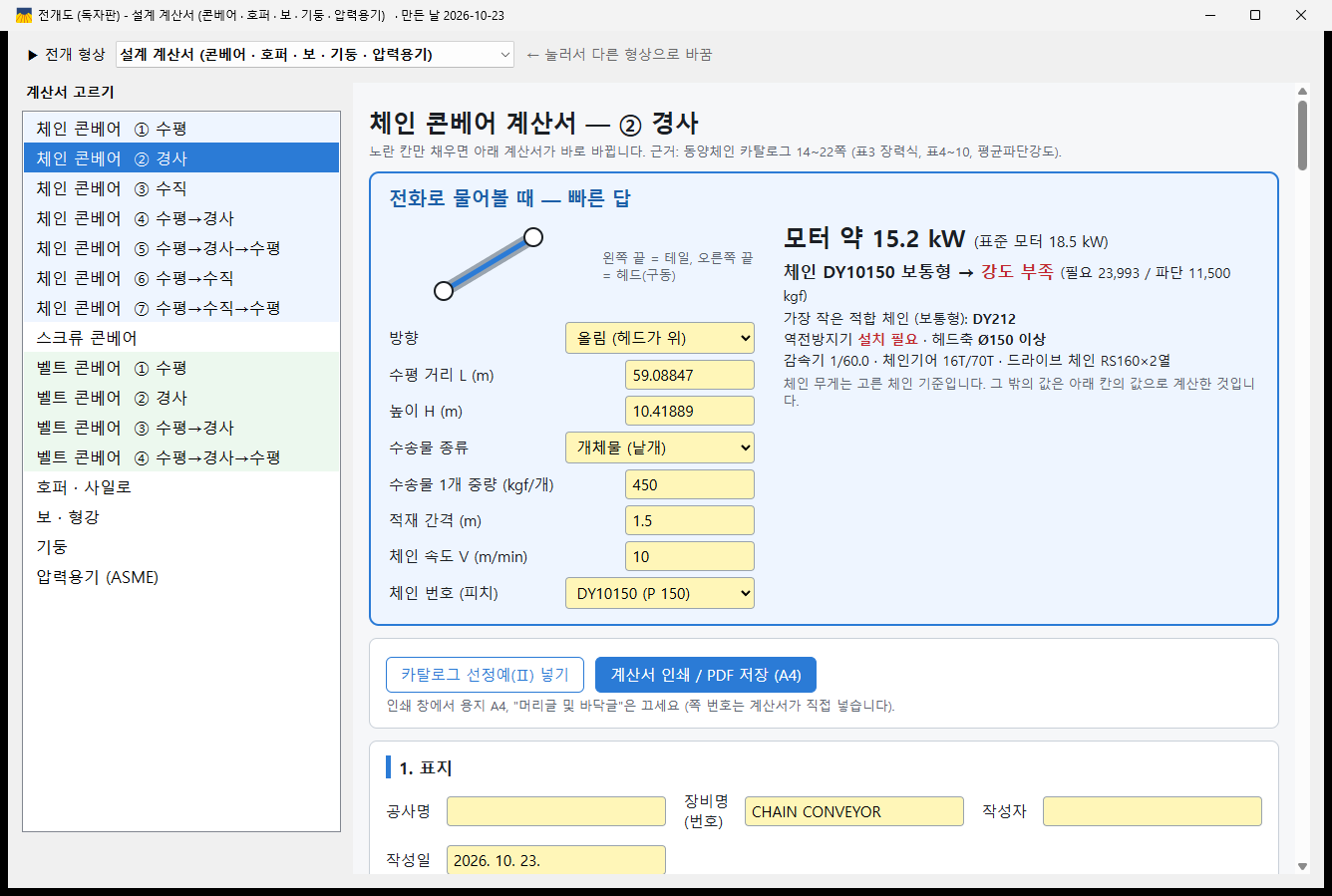Focus the 높이 H (m) field

(x=690, y=411)
